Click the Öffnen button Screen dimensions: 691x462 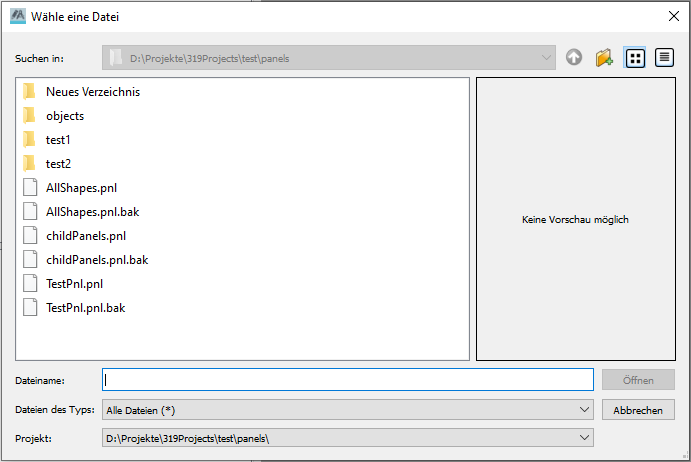(638, 380)
